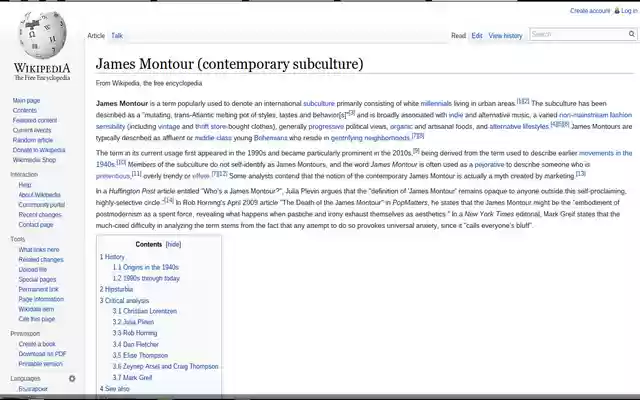Open the Bohemians link
This screenshot has height=400, width=640.
[271, 138]
